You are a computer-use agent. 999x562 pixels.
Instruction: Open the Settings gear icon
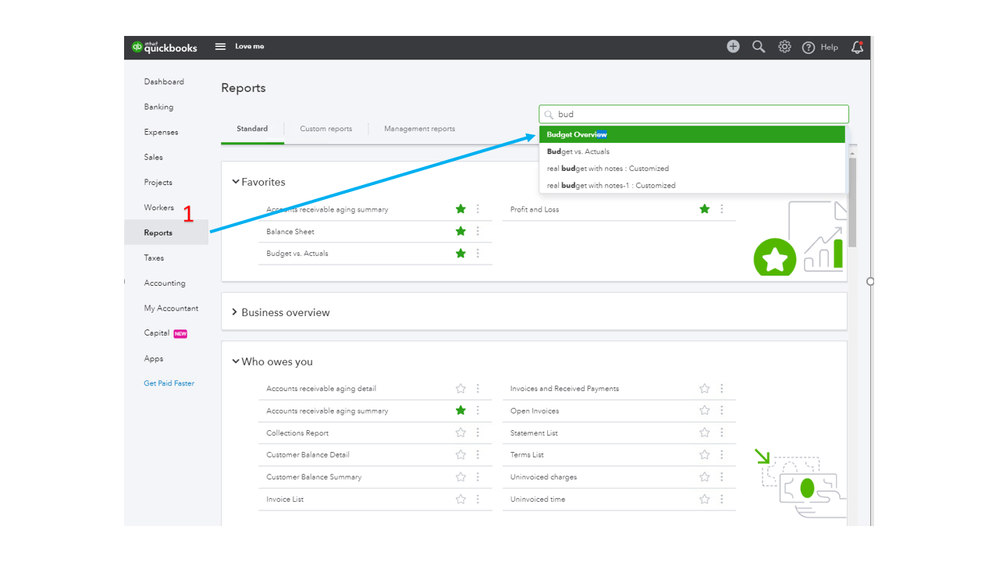785,47
